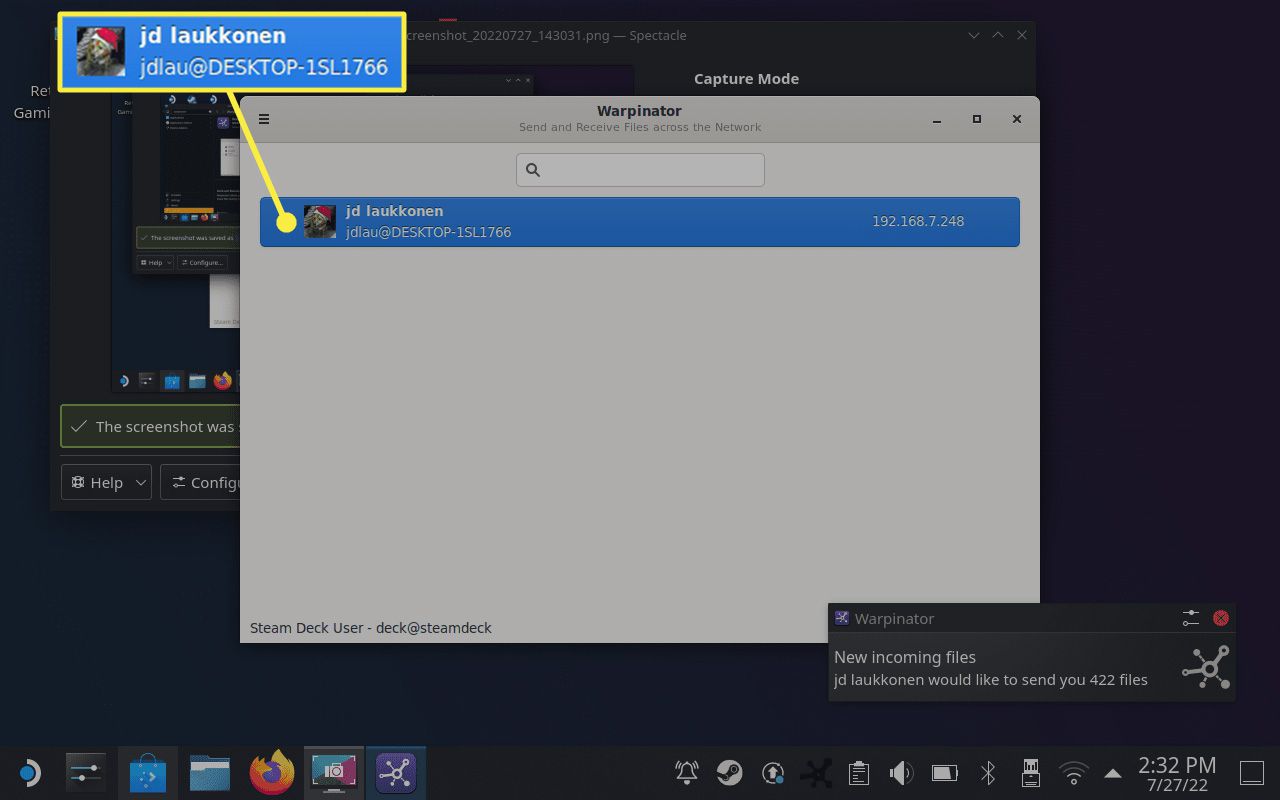The height and width of the screenshot is (800, 1280).
Task: Open the application launcher on the taskbar
Action: click(x=29, y=773)
